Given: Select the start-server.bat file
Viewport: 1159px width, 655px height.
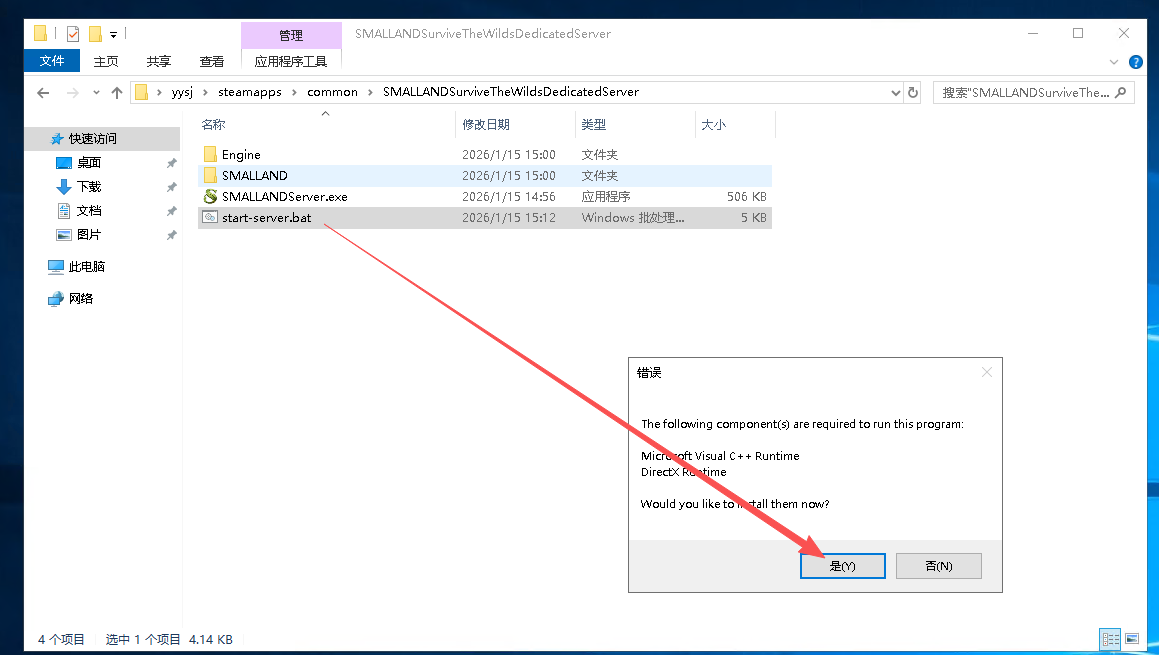Looking at the screenshot, I should (x=266, y=217).
